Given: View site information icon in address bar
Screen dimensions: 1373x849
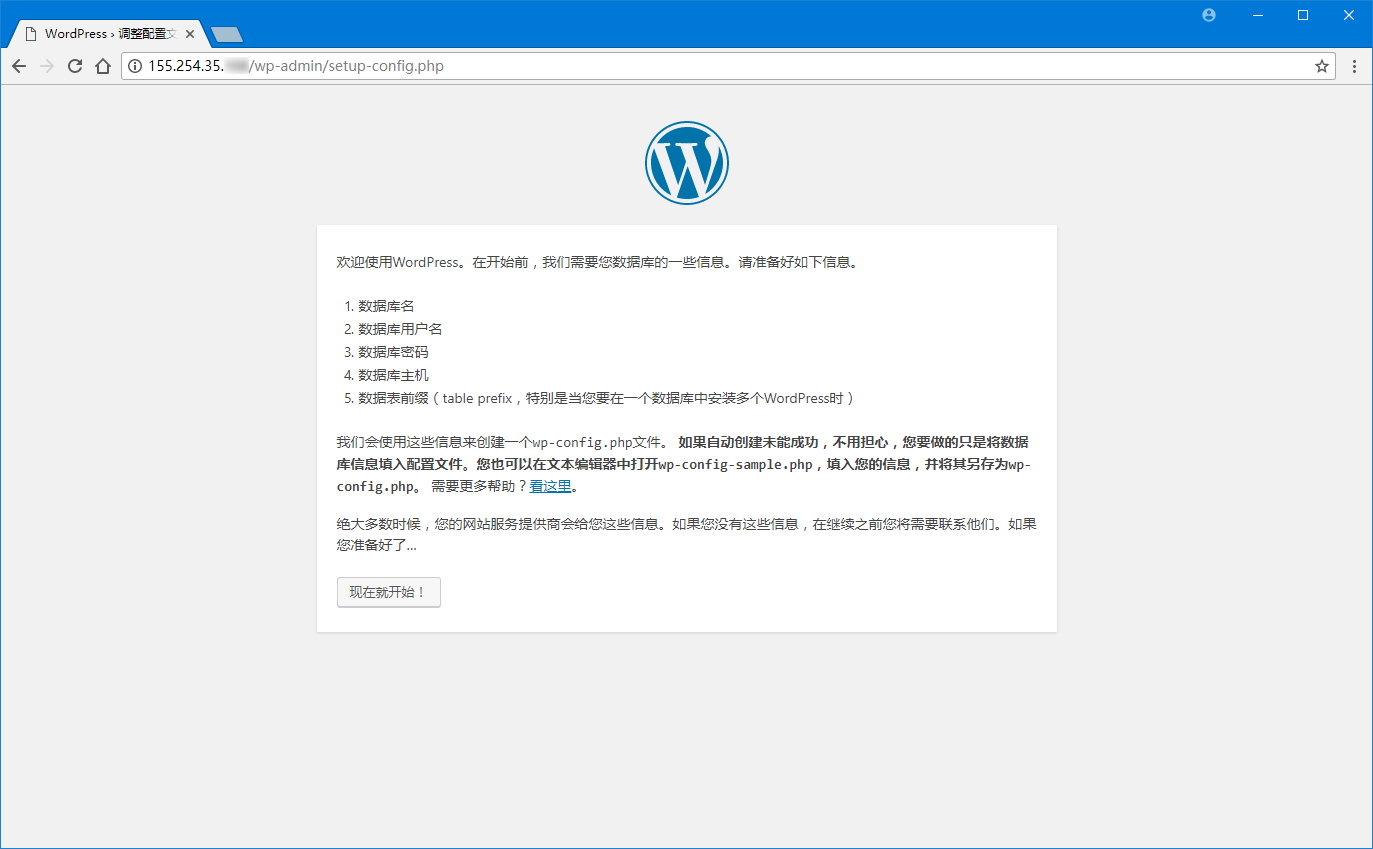Looking at the screenshot, I should click(x=135, y=67).
